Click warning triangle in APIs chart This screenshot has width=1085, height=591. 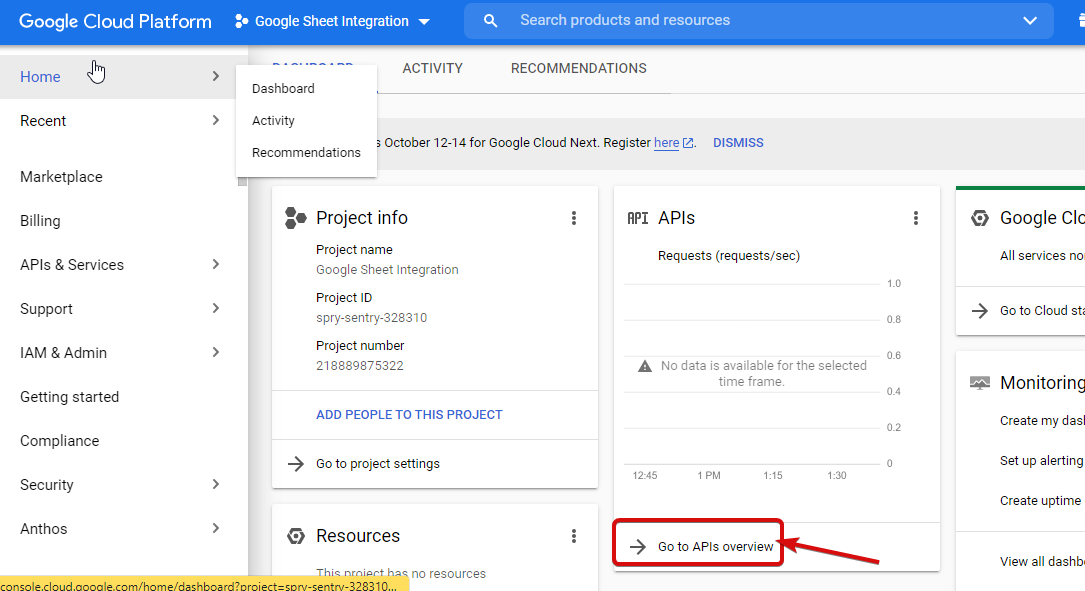tap(644, 366)
